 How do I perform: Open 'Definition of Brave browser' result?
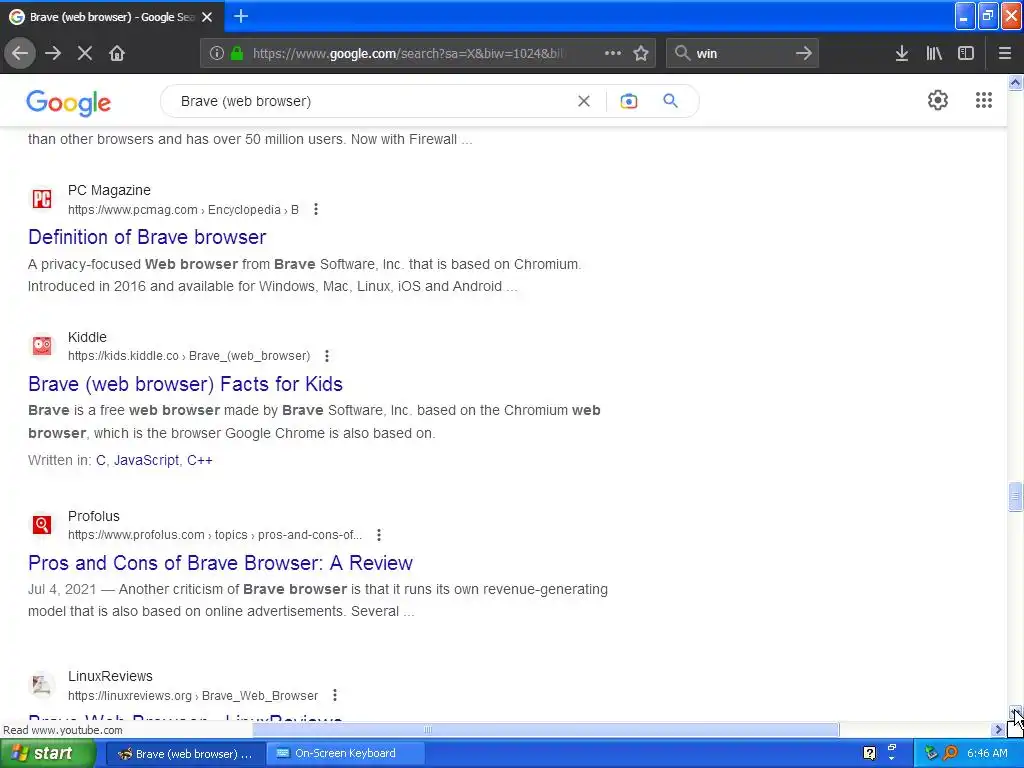(147, 237)
